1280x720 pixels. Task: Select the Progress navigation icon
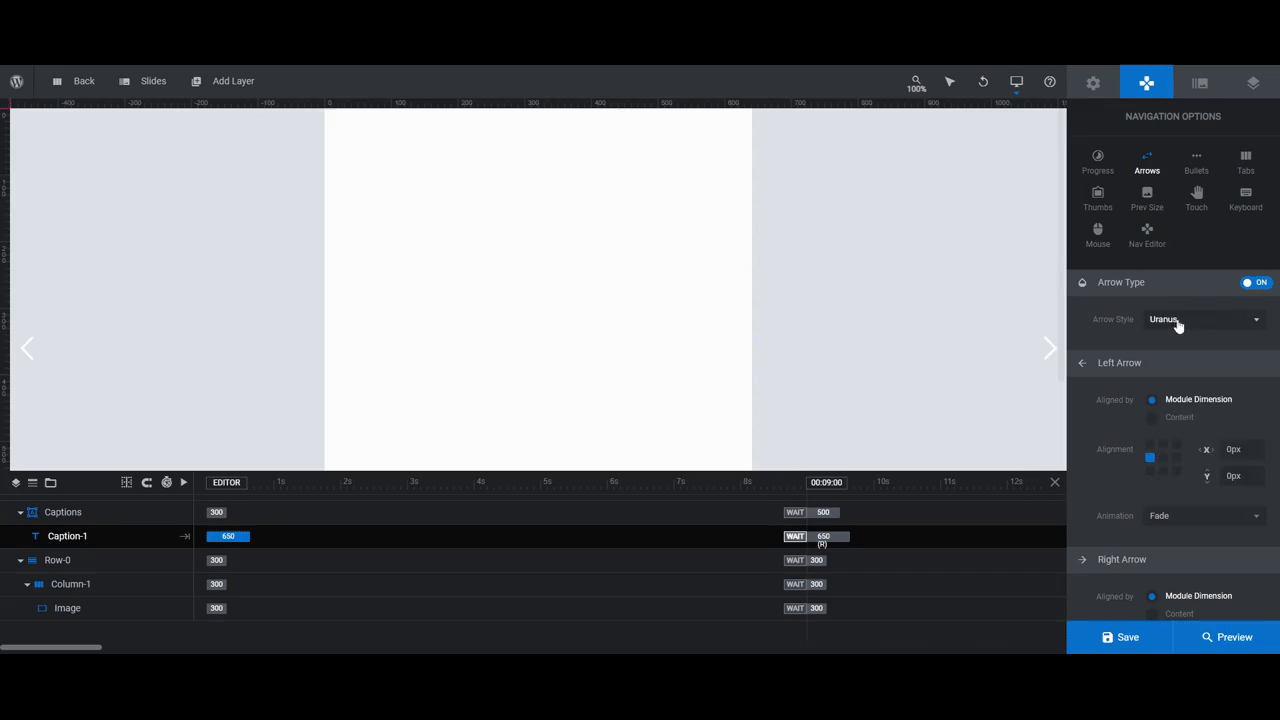click(x=1097, y=161)
